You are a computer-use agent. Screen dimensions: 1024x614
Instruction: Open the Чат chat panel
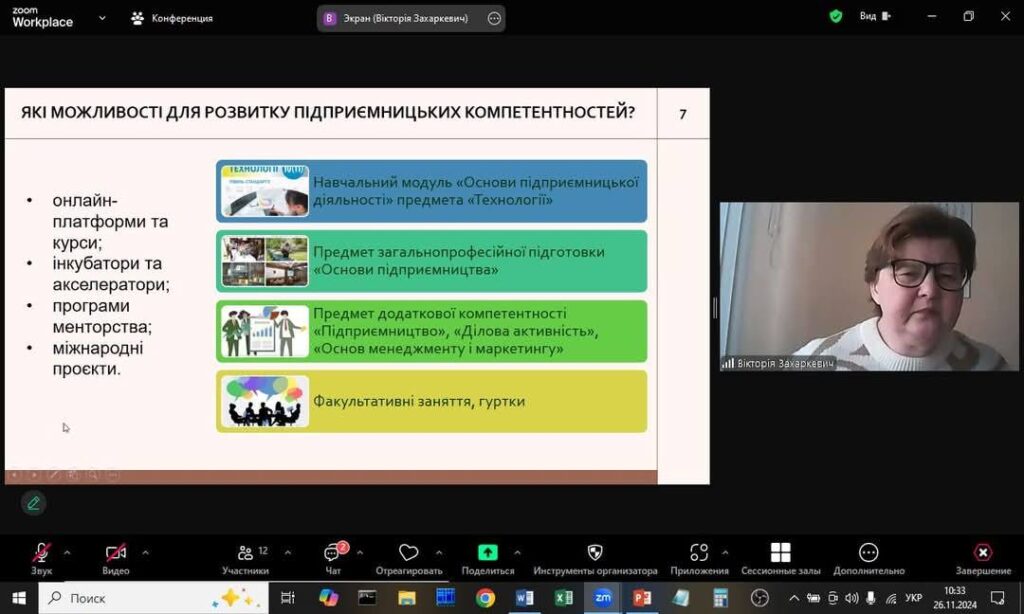332,553
